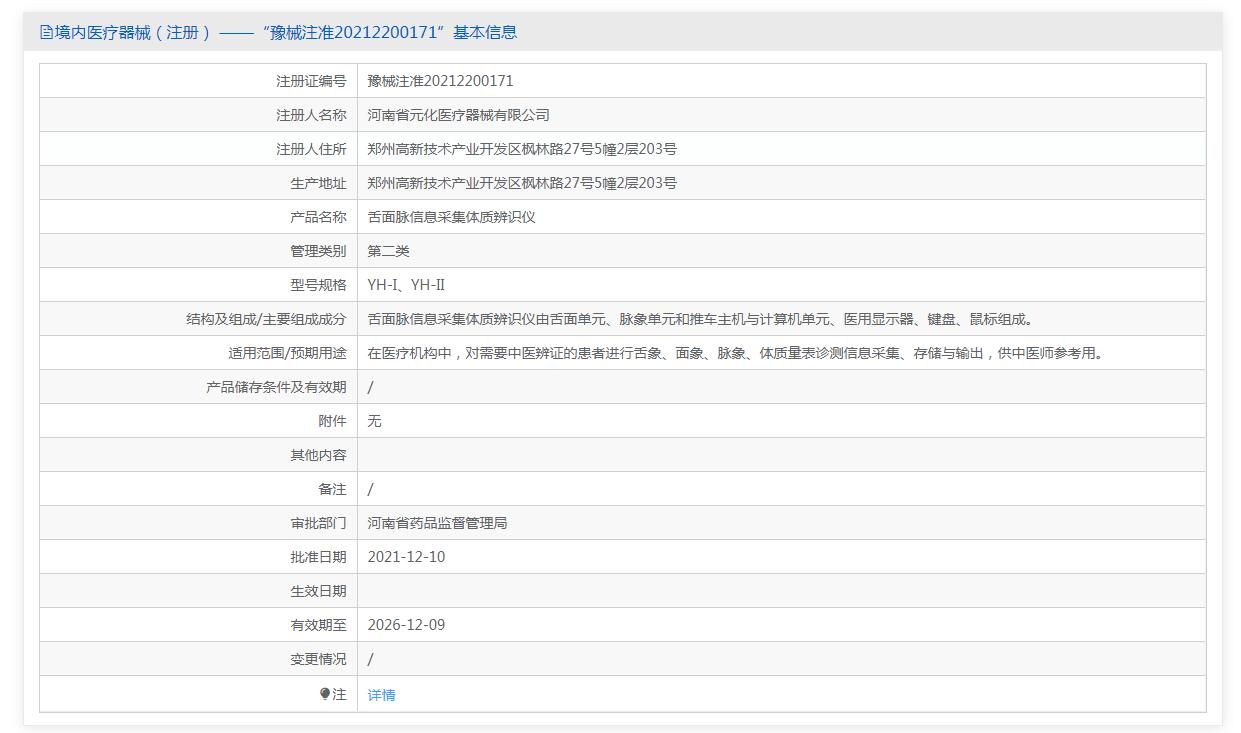The image size is (1241, 733).
Task: Click model specification YH-I、YH-II
Action: [x=406, y=285]
